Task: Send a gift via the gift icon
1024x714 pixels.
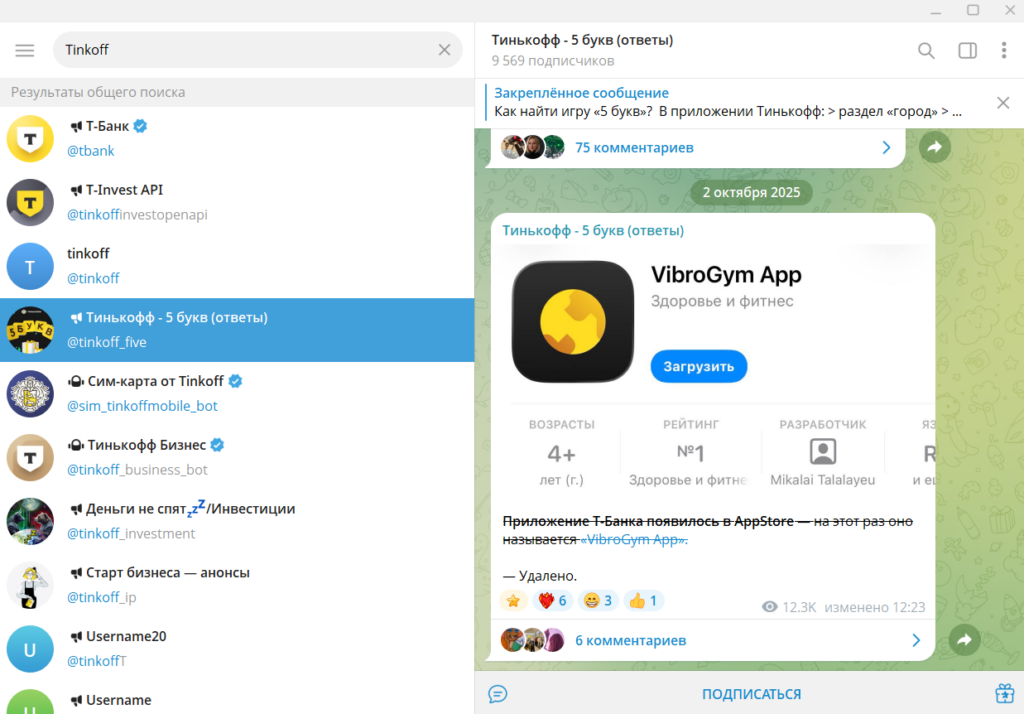Action: tap(1004, 693)
